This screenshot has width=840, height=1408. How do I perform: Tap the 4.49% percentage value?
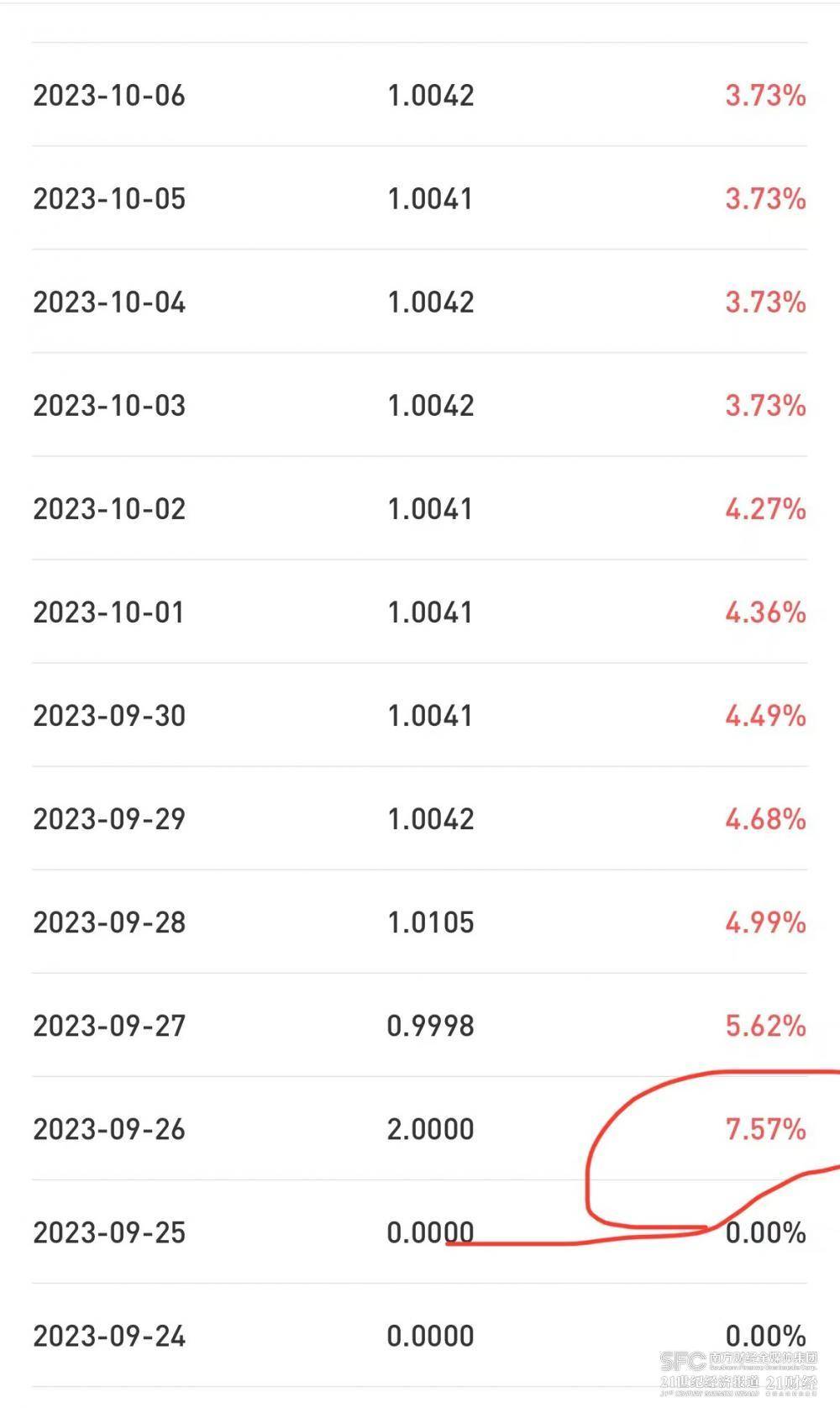[765, 716]
